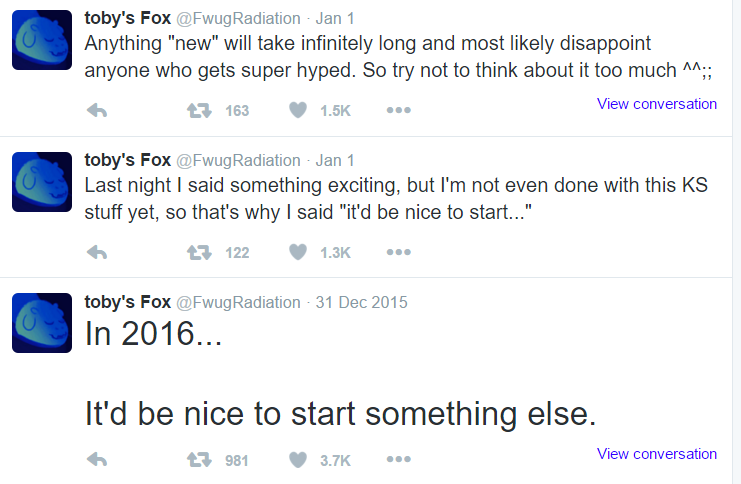Open the first tweet's Jan 1 timestamp
The height and width of the screenshot is (484, 741).
tap(335, 19)
